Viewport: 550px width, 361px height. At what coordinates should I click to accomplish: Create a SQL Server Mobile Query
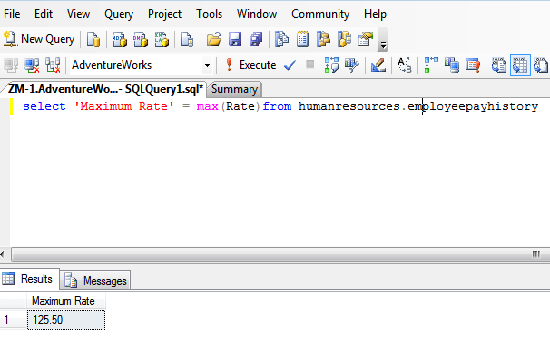pyautogui.click(x=187, y=39)
